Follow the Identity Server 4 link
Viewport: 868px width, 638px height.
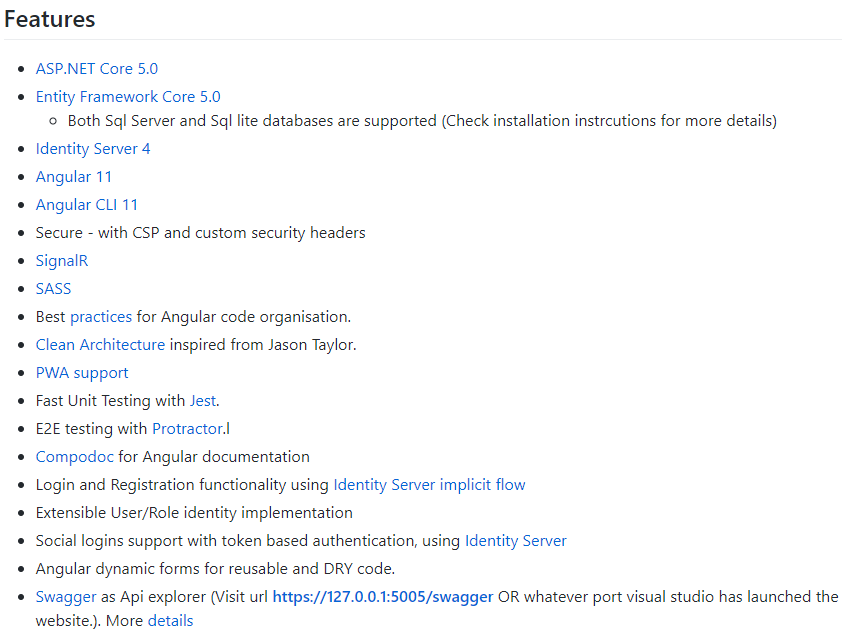93,149
